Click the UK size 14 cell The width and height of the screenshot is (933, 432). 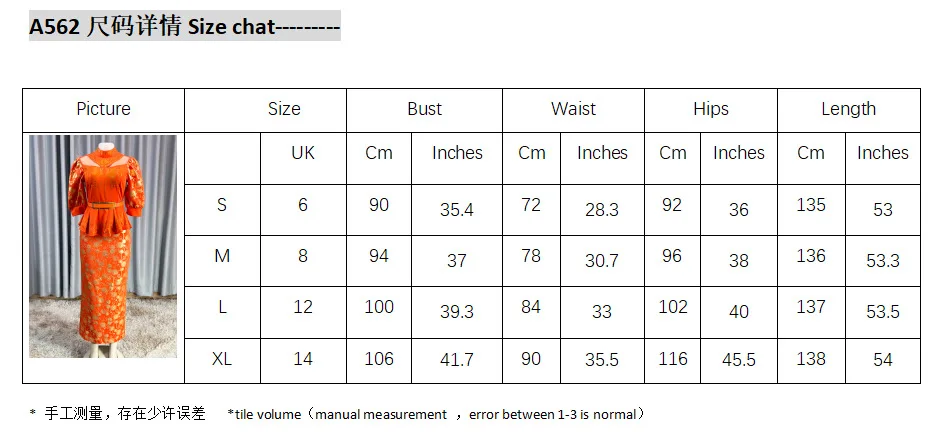point(303,359)
